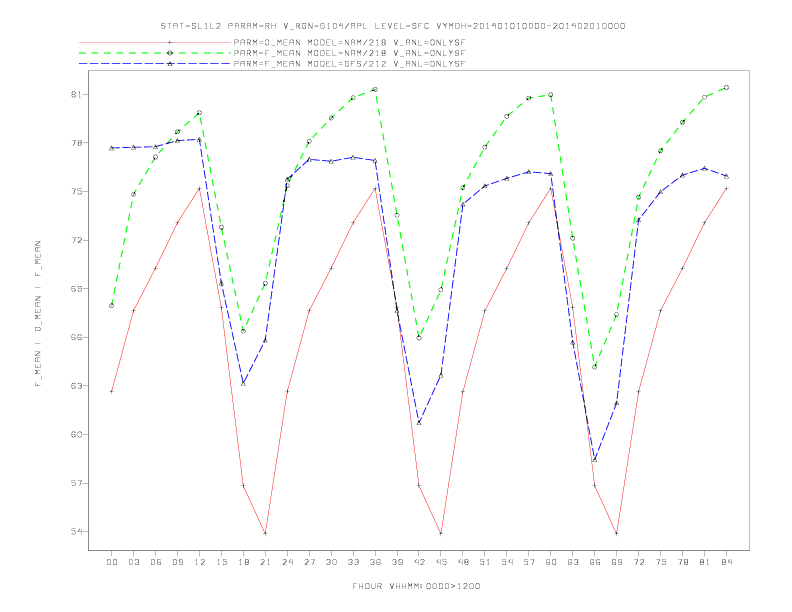Image resolution: width=792 pixels, height=612 pixels.
Task: Click y-axis tick label 69
Action: point(76,289)
